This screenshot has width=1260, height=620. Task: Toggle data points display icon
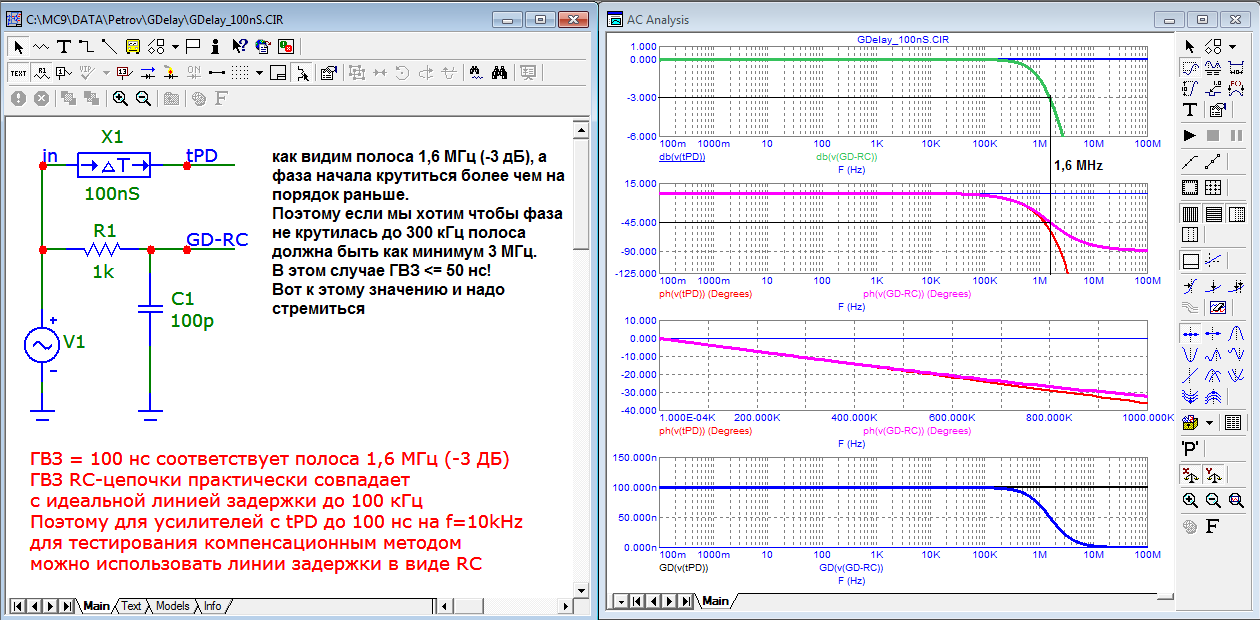(x=1213, y=161)
